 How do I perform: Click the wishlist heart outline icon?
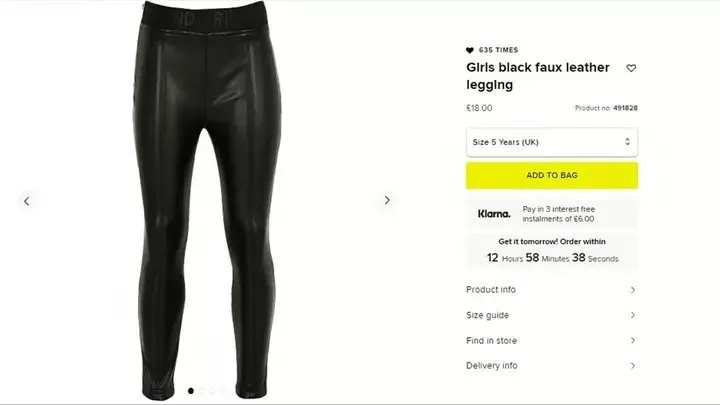click(x=631, y=68)
